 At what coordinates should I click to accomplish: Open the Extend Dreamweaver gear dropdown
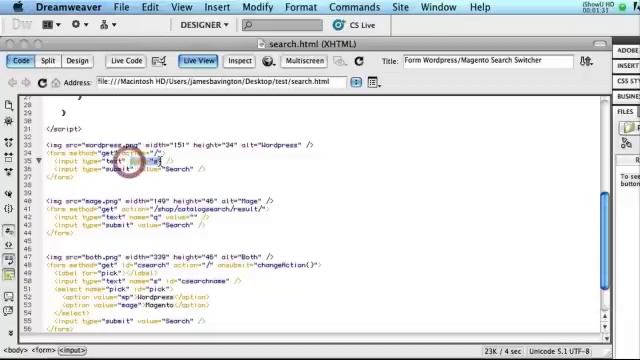tap(80, 24)
